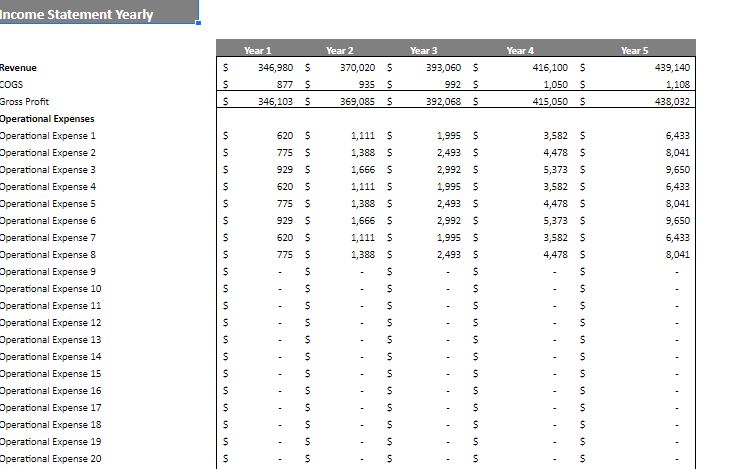Select Operational Expense 8 label
Image resolution: width=744 pixels, height=469 pixels.
coord(47,255)
